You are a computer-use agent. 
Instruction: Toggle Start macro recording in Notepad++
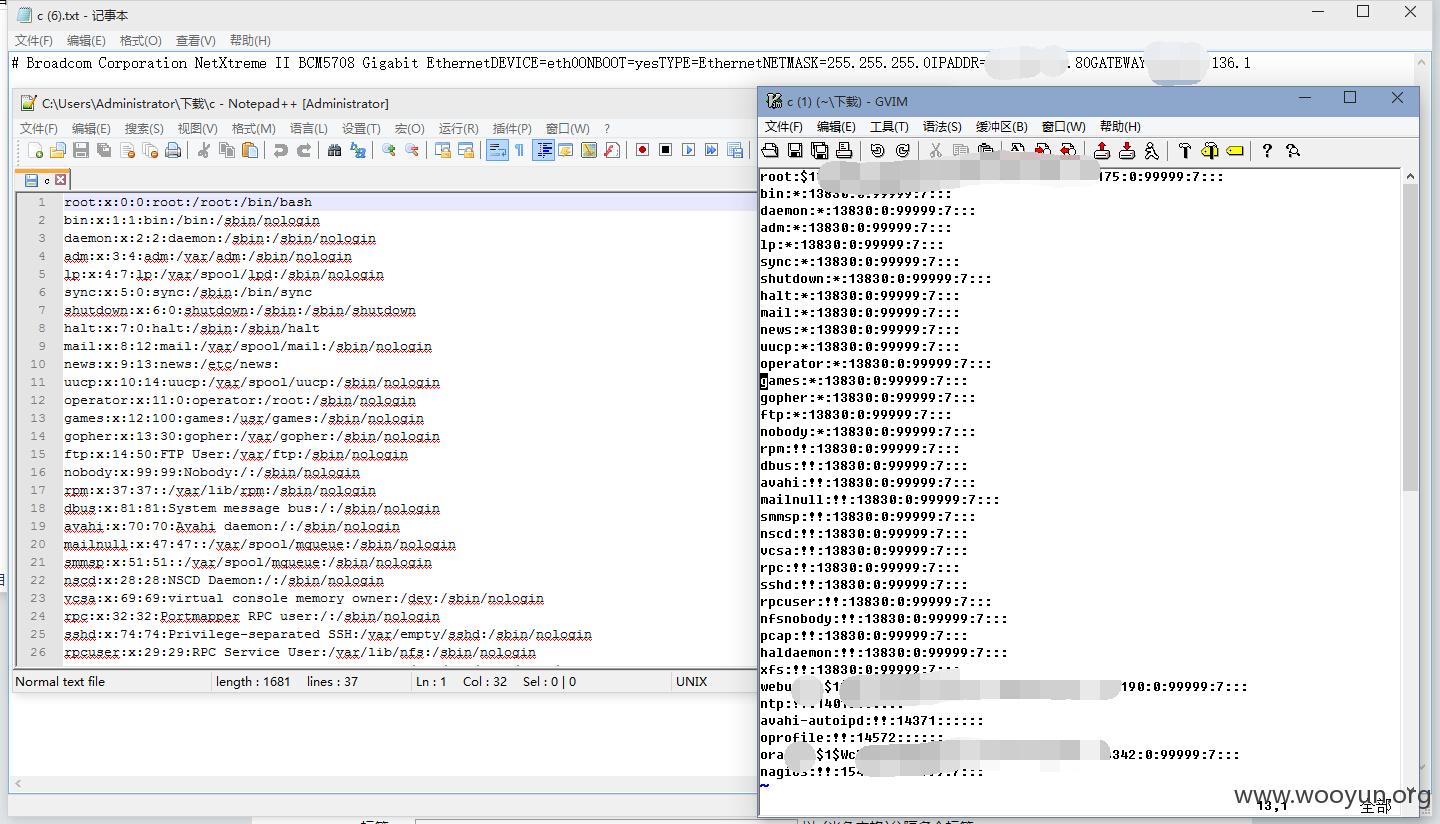(x=642, y=150)
